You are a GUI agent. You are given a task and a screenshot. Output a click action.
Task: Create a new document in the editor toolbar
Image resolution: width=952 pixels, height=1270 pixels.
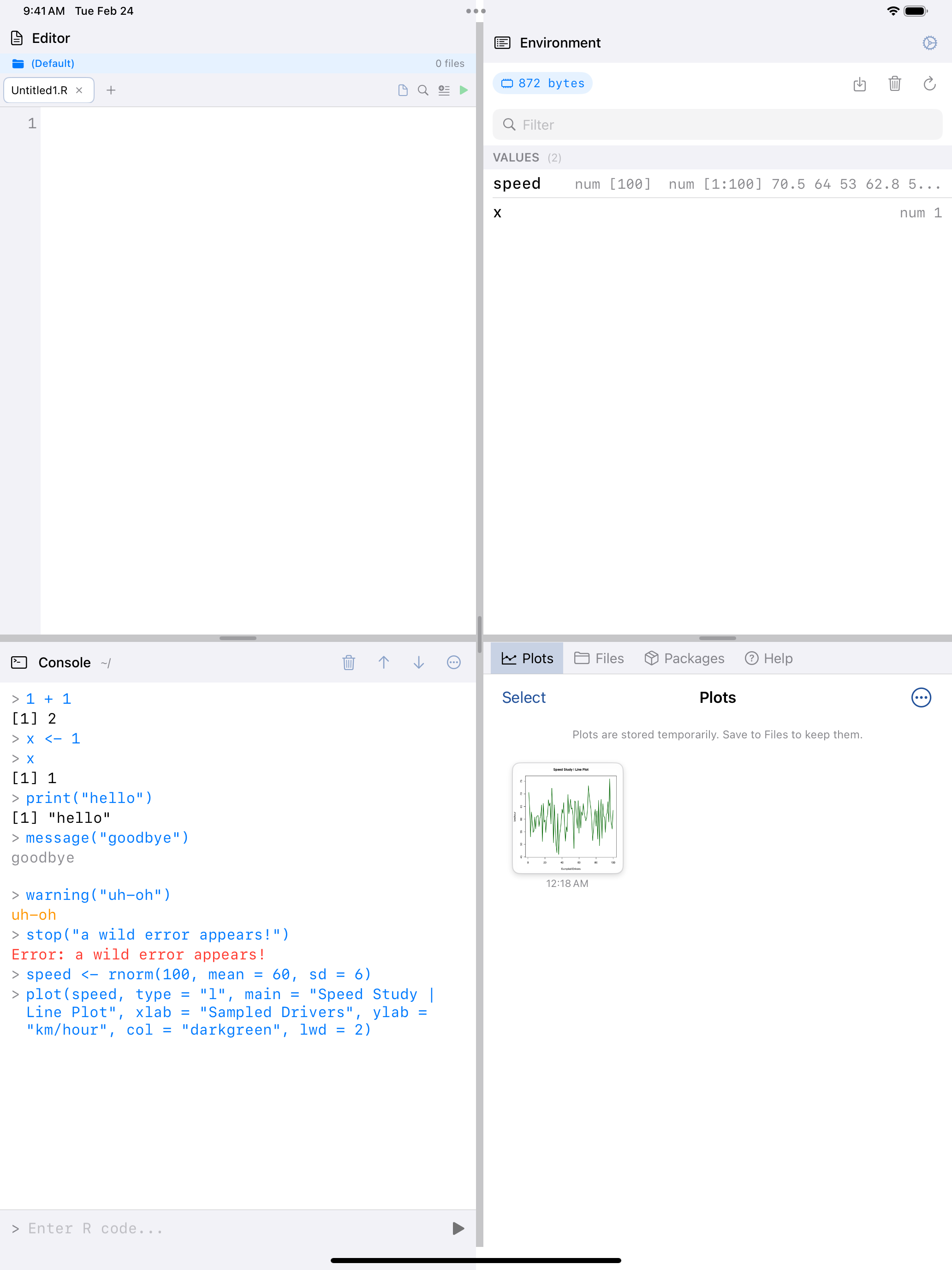tap(402, 90)
